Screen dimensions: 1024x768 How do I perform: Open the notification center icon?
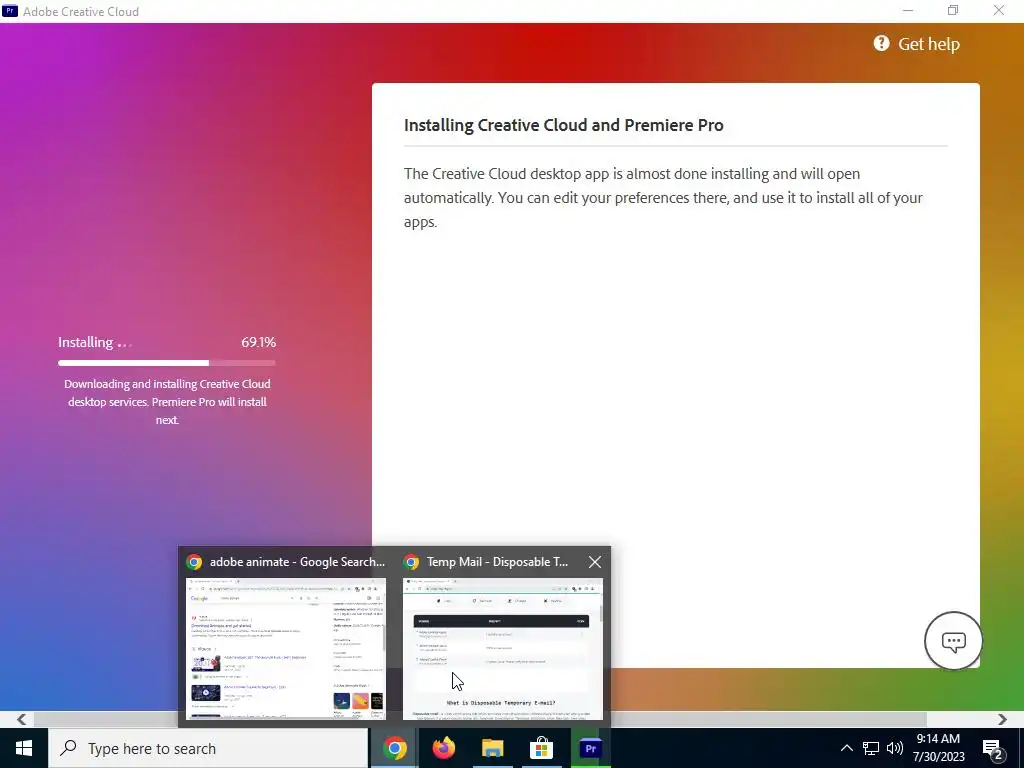(x=992, y=749)
